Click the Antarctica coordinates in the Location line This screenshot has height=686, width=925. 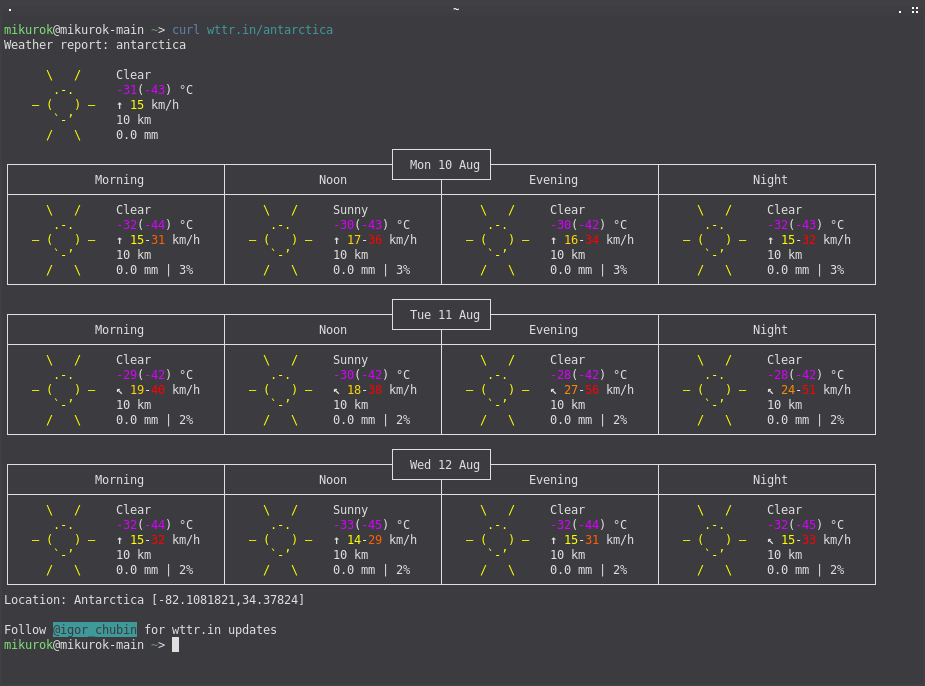coord(228,600)
